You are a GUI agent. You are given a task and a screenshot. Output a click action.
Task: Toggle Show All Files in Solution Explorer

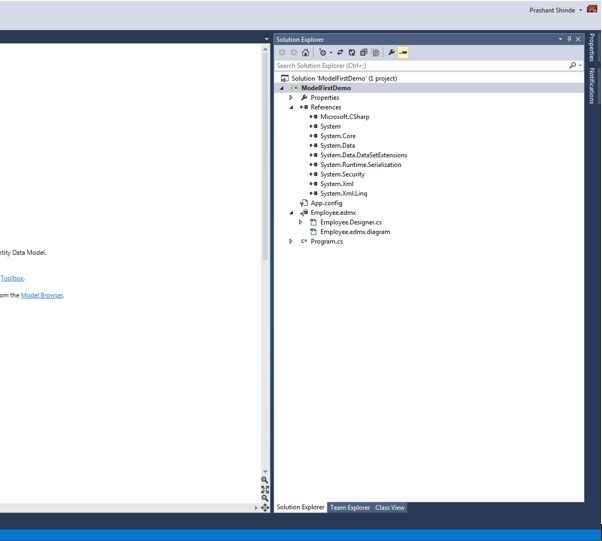click(376, 53)
